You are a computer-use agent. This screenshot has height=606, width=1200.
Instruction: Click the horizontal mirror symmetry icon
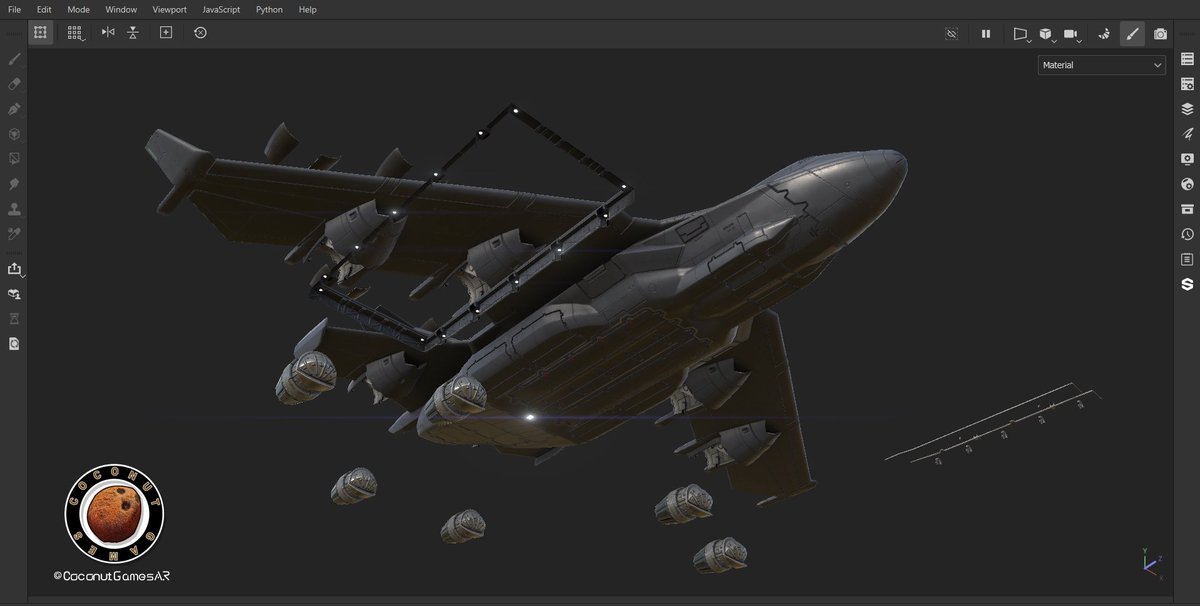pyautogui.click(x=108, y=33)
